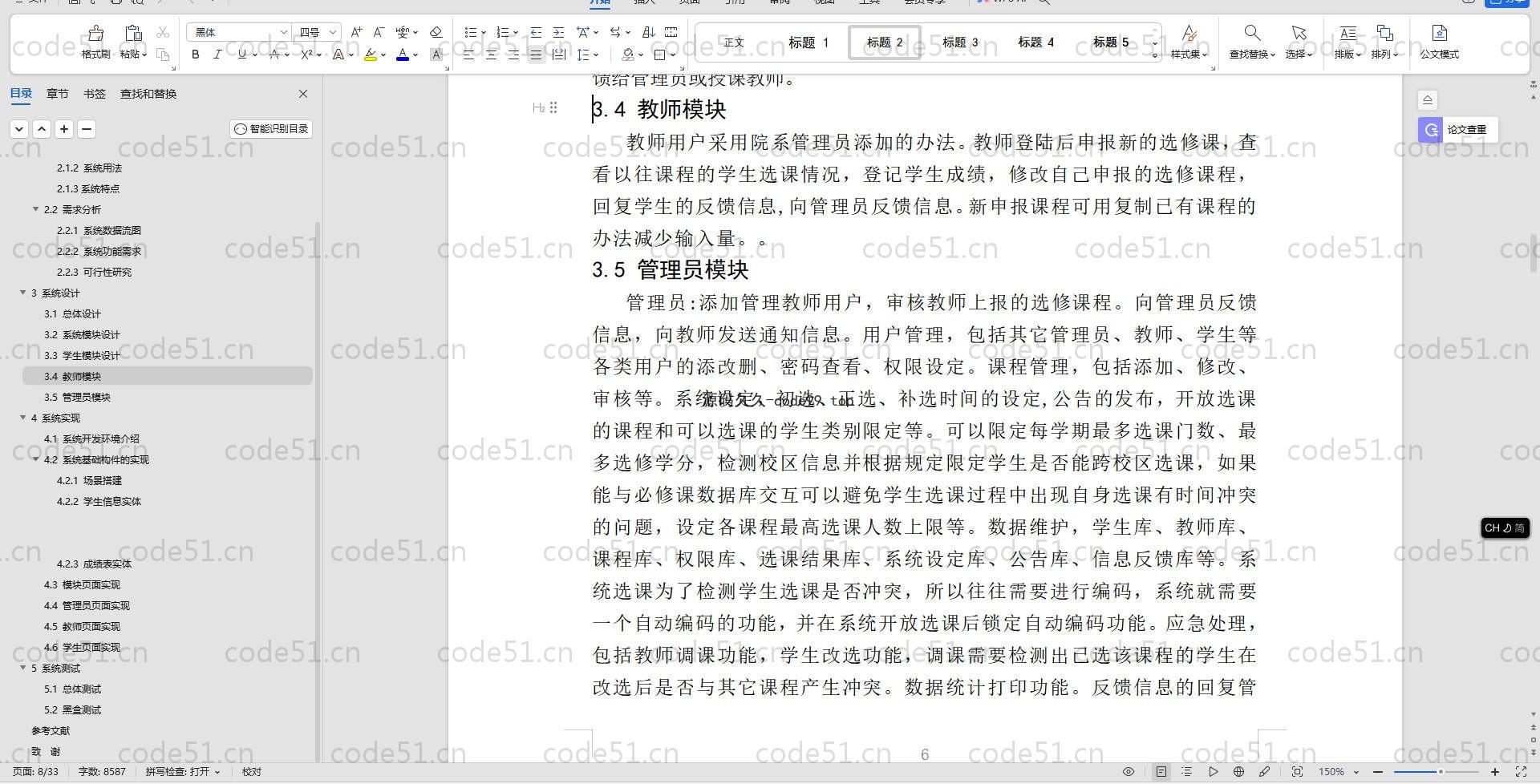
Task: Click the eraser Clear Formatting icon
Action: click(x=436, y=32)
